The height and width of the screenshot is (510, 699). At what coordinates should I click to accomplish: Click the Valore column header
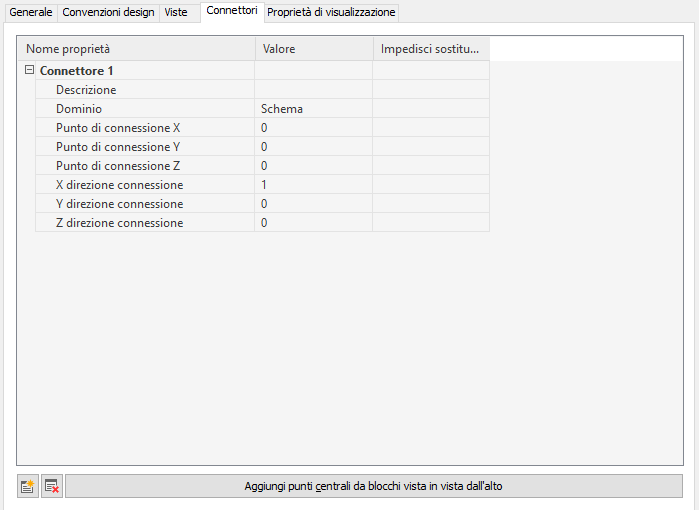point(313,49)
